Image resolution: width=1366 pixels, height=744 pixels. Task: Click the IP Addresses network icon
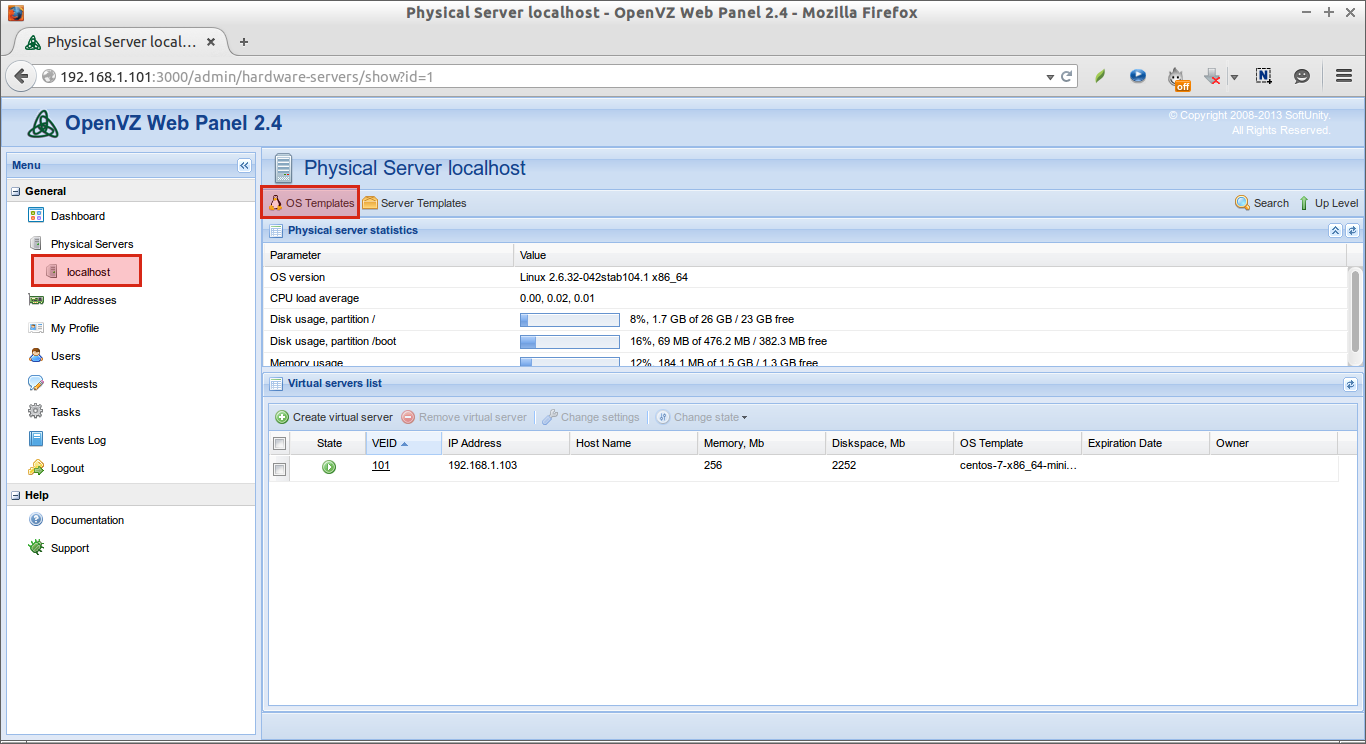click(36, 299)
